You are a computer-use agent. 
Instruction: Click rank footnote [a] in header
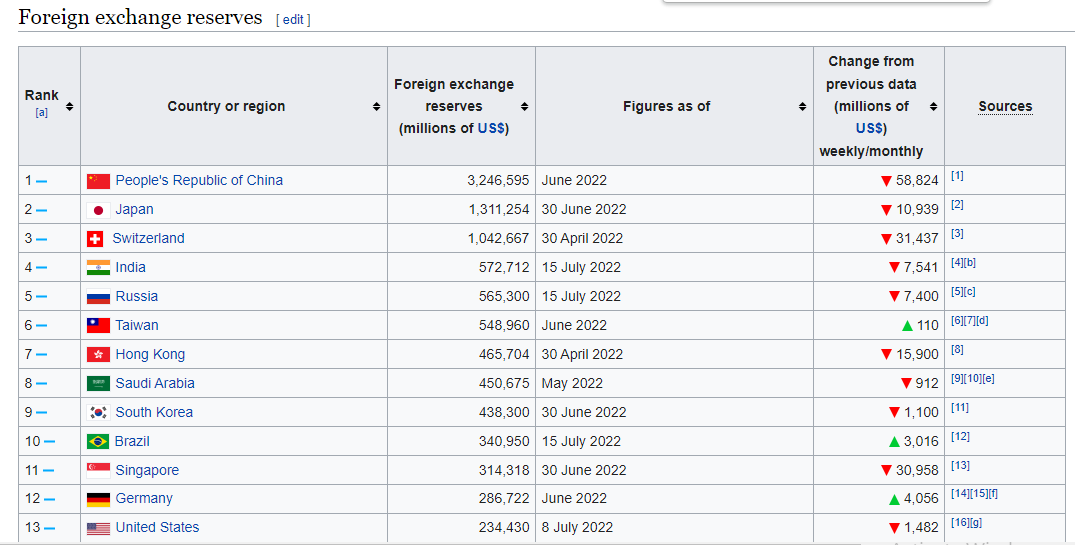coord(41,113)
